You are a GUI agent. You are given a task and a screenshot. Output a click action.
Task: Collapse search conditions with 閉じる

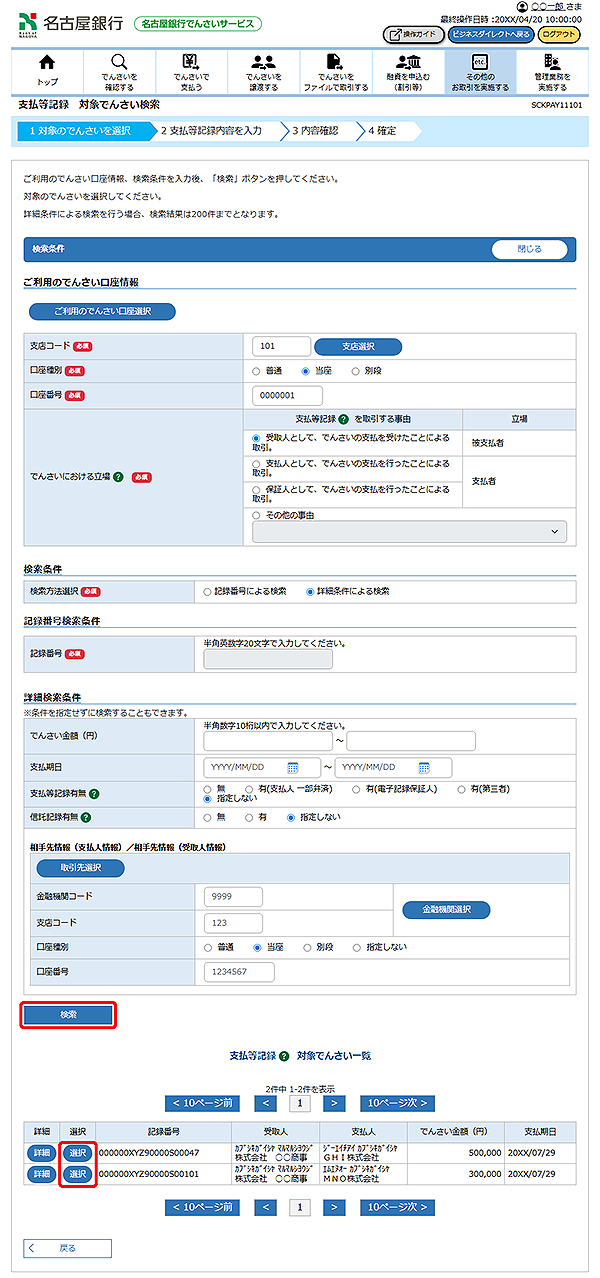(x=529, y=249)
